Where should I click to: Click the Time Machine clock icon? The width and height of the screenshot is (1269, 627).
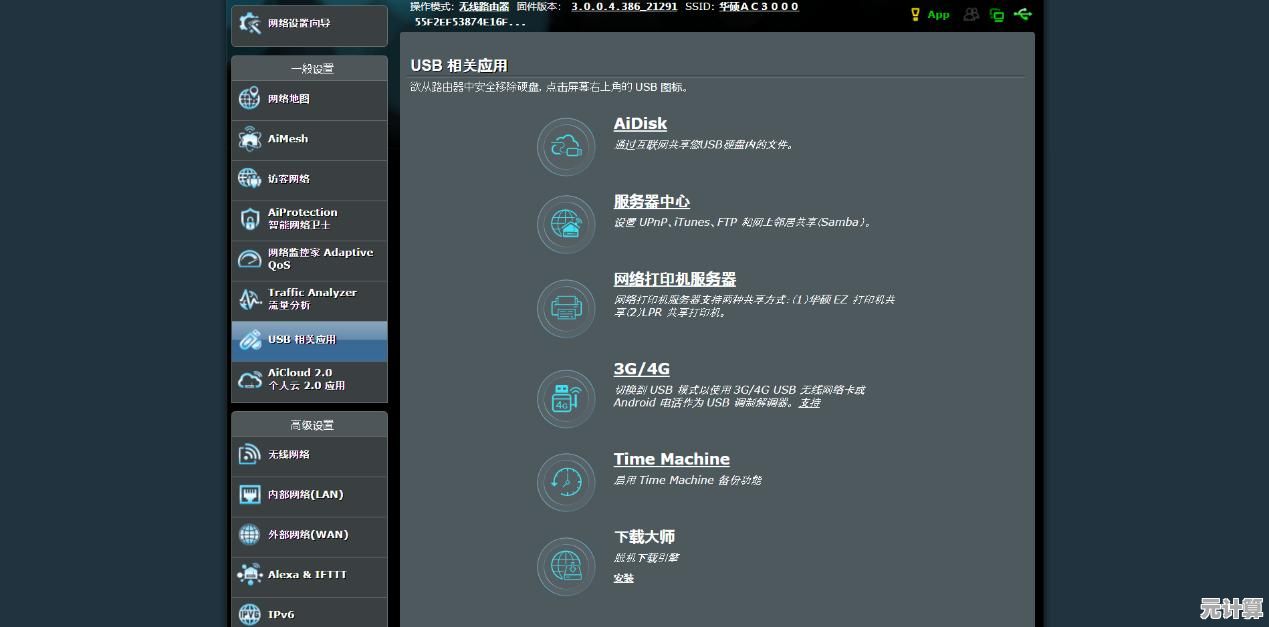coord(566,482)
